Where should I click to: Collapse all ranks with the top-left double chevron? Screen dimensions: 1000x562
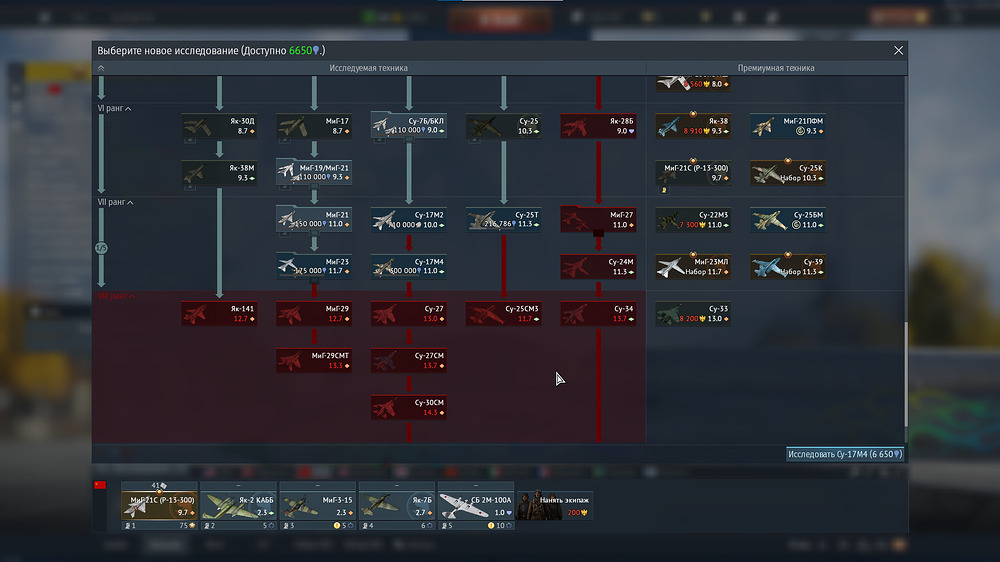pos(100,68)
